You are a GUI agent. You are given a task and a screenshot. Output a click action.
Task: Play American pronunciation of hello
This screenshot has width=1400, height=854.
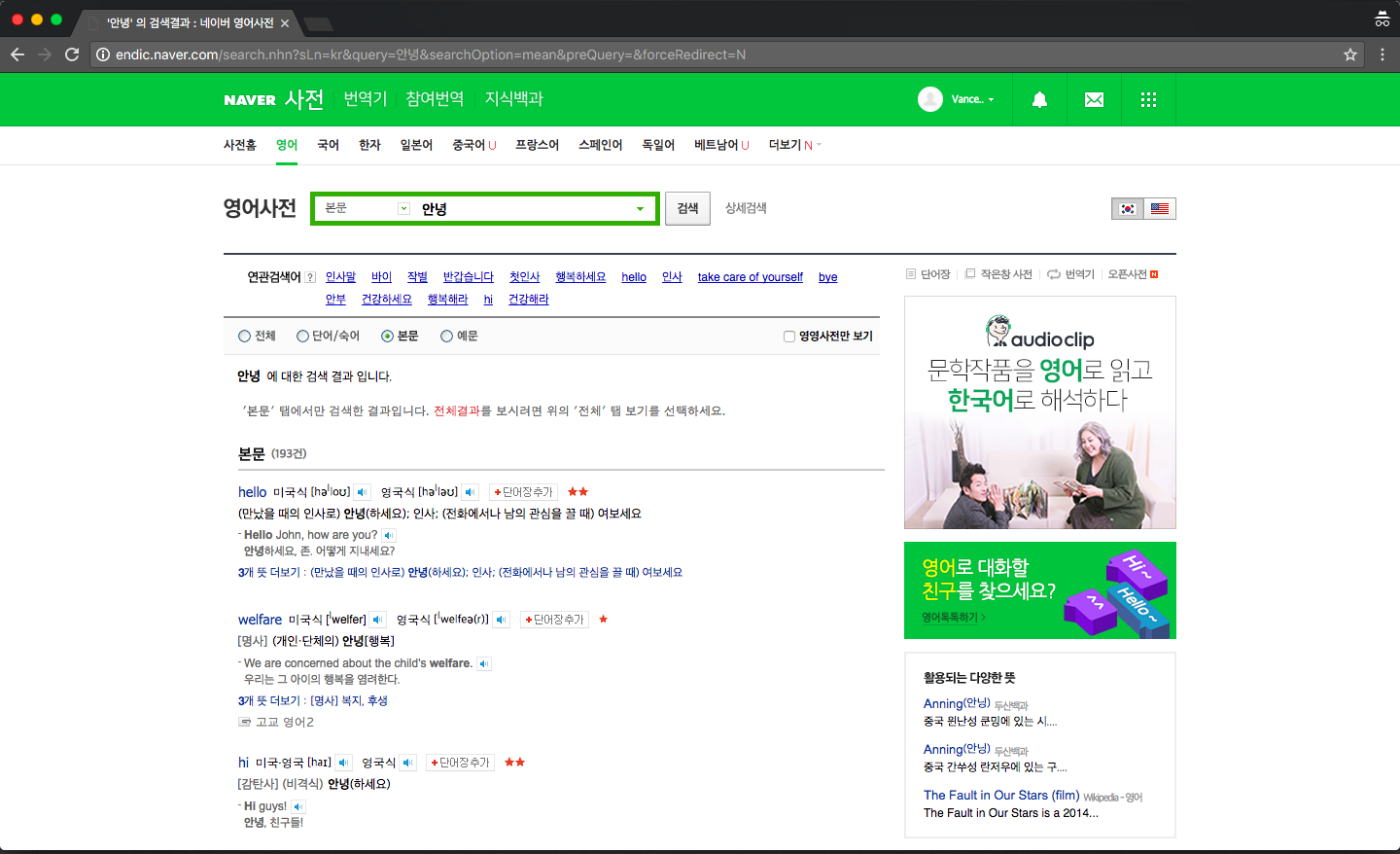362,492
